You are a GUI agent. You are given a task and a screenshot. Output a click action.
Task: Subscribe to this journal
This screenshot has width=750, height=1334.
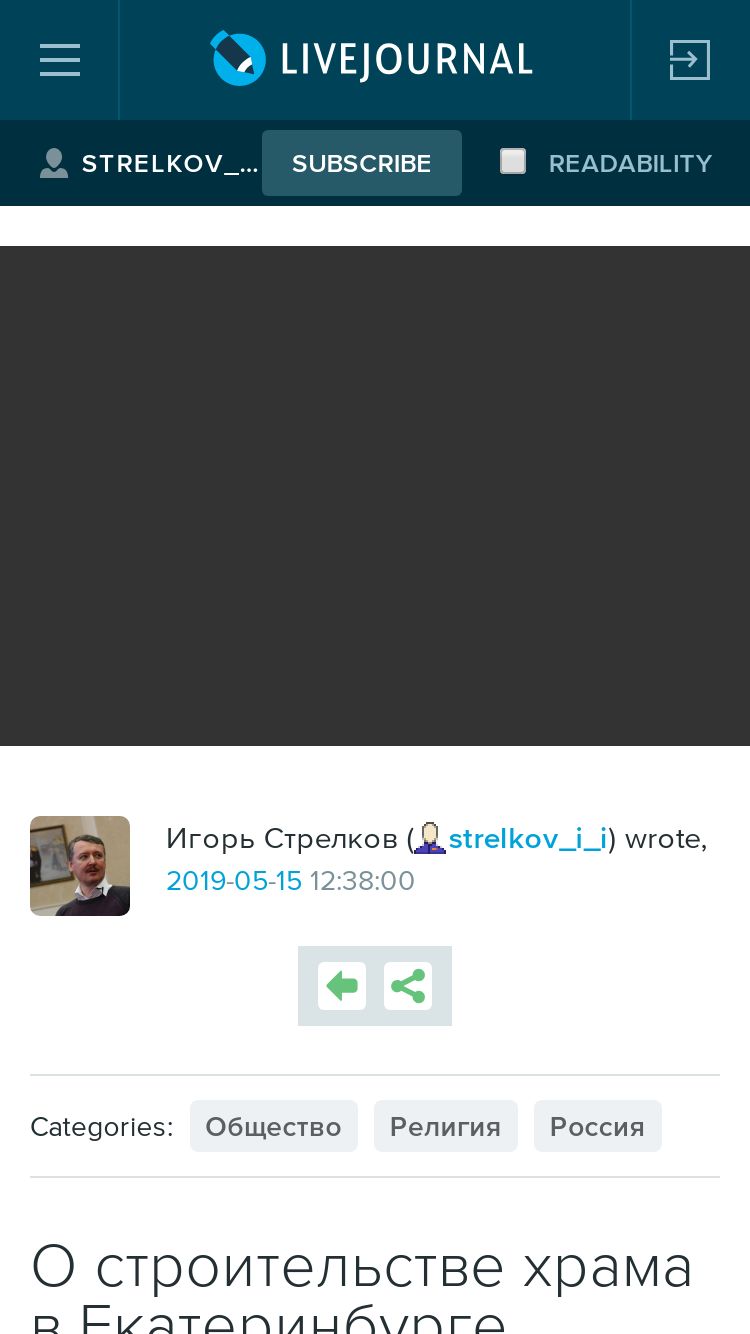click(x=362, y=163)
